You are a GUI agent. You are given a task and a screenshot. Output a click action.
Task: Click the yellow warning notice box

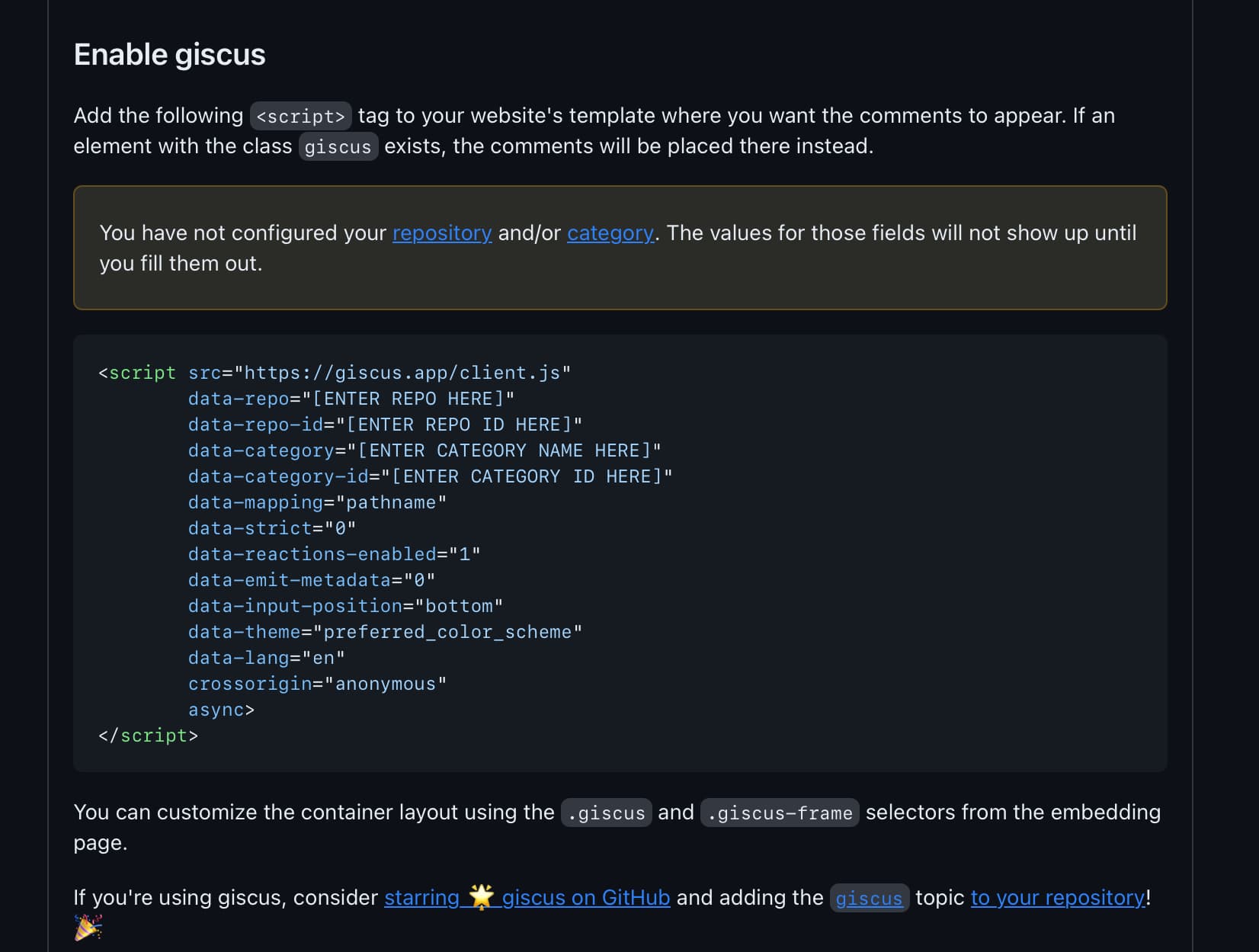620,247
